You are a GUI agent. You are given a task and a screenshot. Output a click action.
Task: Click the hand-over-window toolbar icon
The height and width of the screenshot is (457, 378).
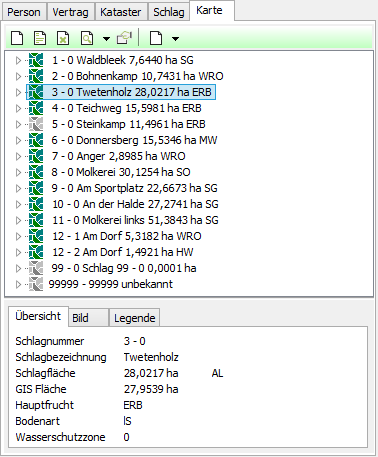[x=125, y=38]
